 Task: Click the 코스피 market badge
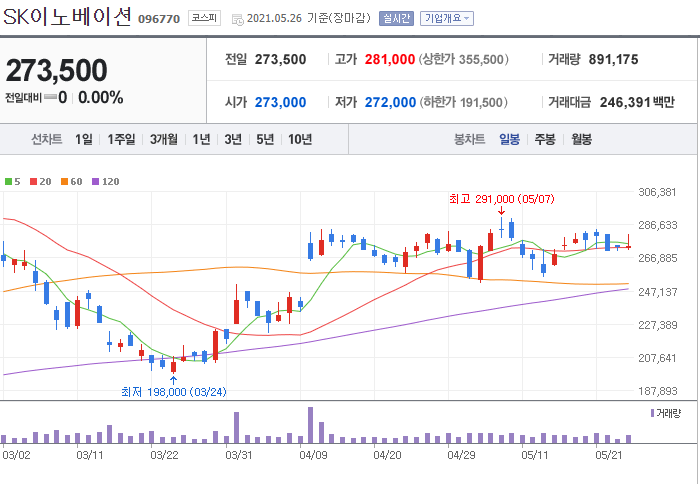pyautogui.click(x=204, y=18)
